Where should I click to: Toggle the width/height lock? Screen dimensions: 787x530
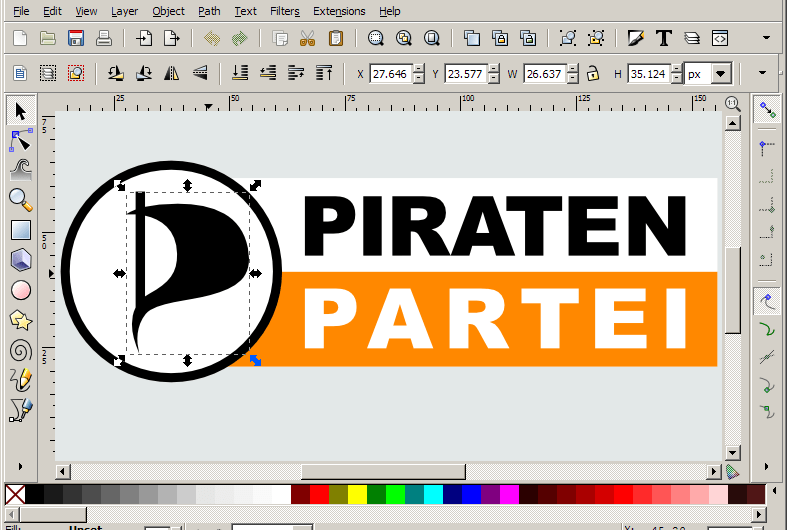pyautogui.click(x=592, y=73)
